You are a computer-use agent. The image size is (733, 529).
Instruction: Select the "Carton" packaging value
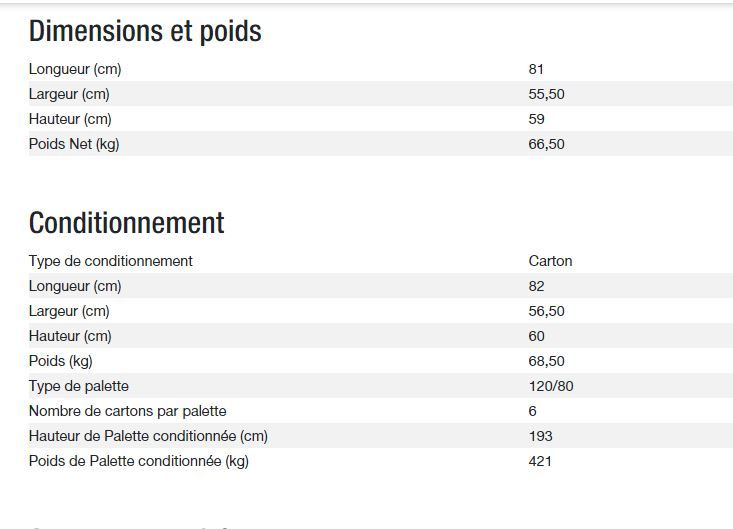550,261
